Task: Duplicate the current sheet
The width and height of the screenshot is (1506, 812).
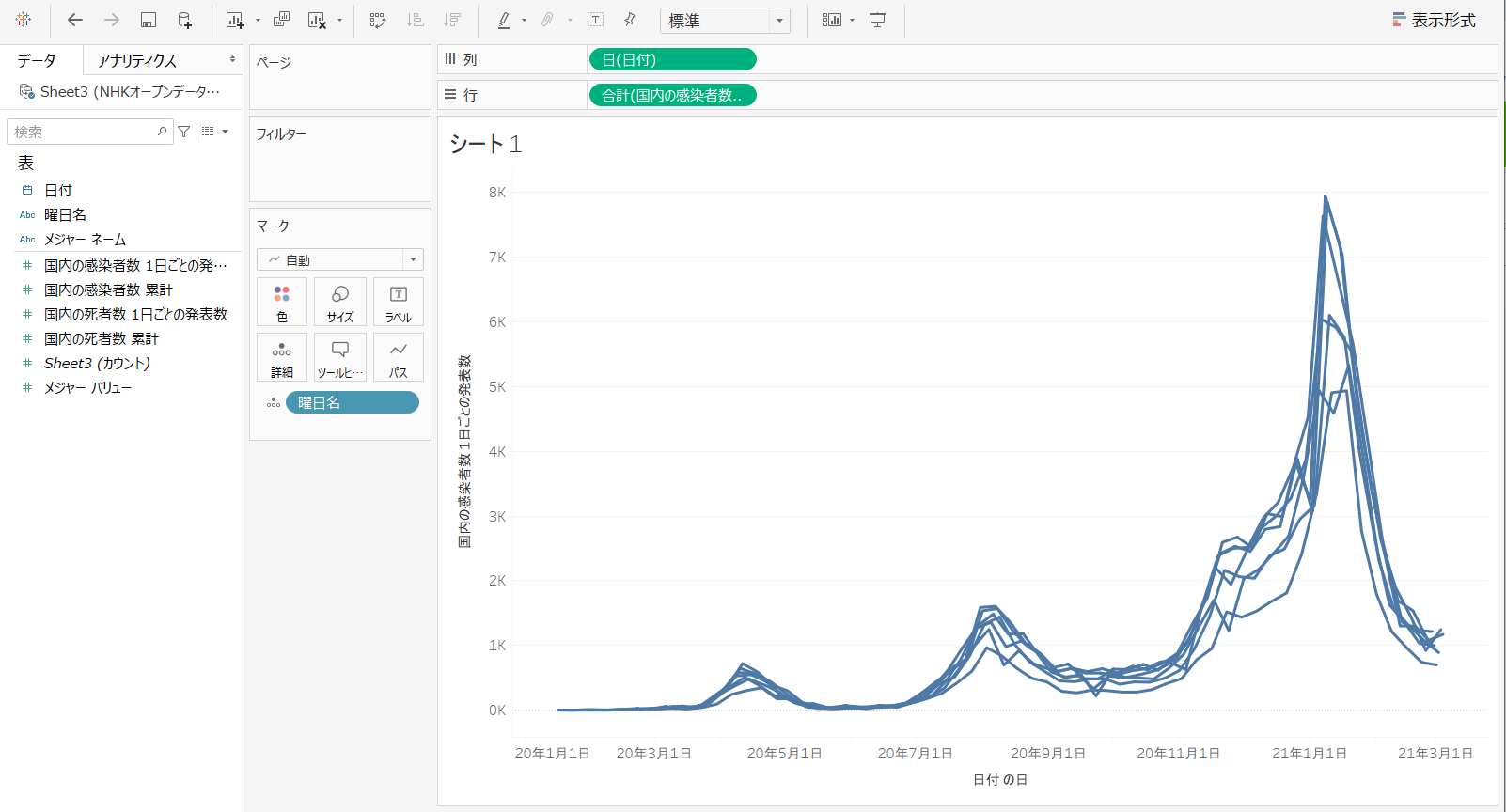Action: click(x=281, y=20)
